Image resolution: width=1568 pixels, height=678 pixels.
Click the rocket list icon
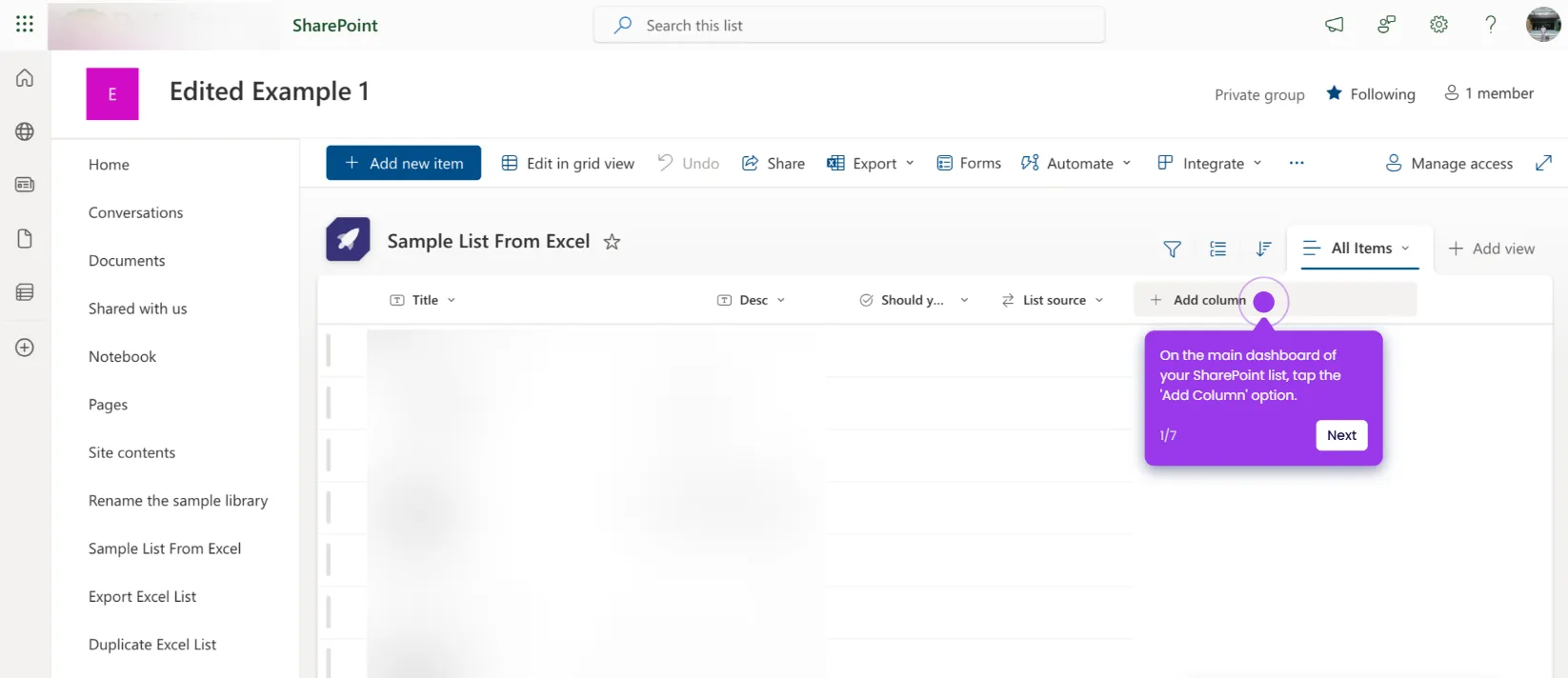coord(348,239)
